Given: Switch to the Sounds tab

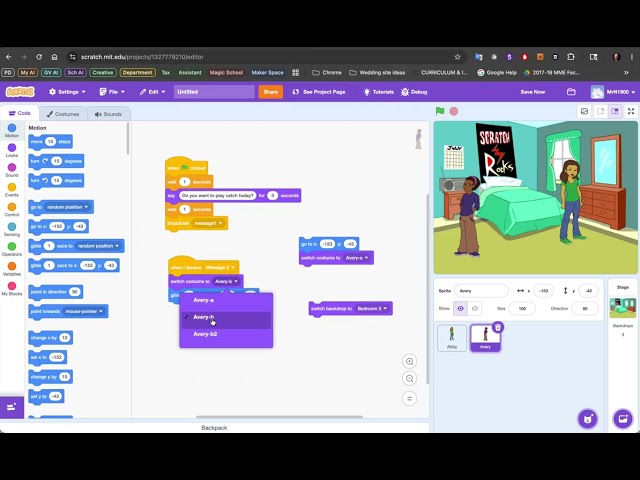Looking at the screenshot, I should pyautogui.click(x=108, y=114).
